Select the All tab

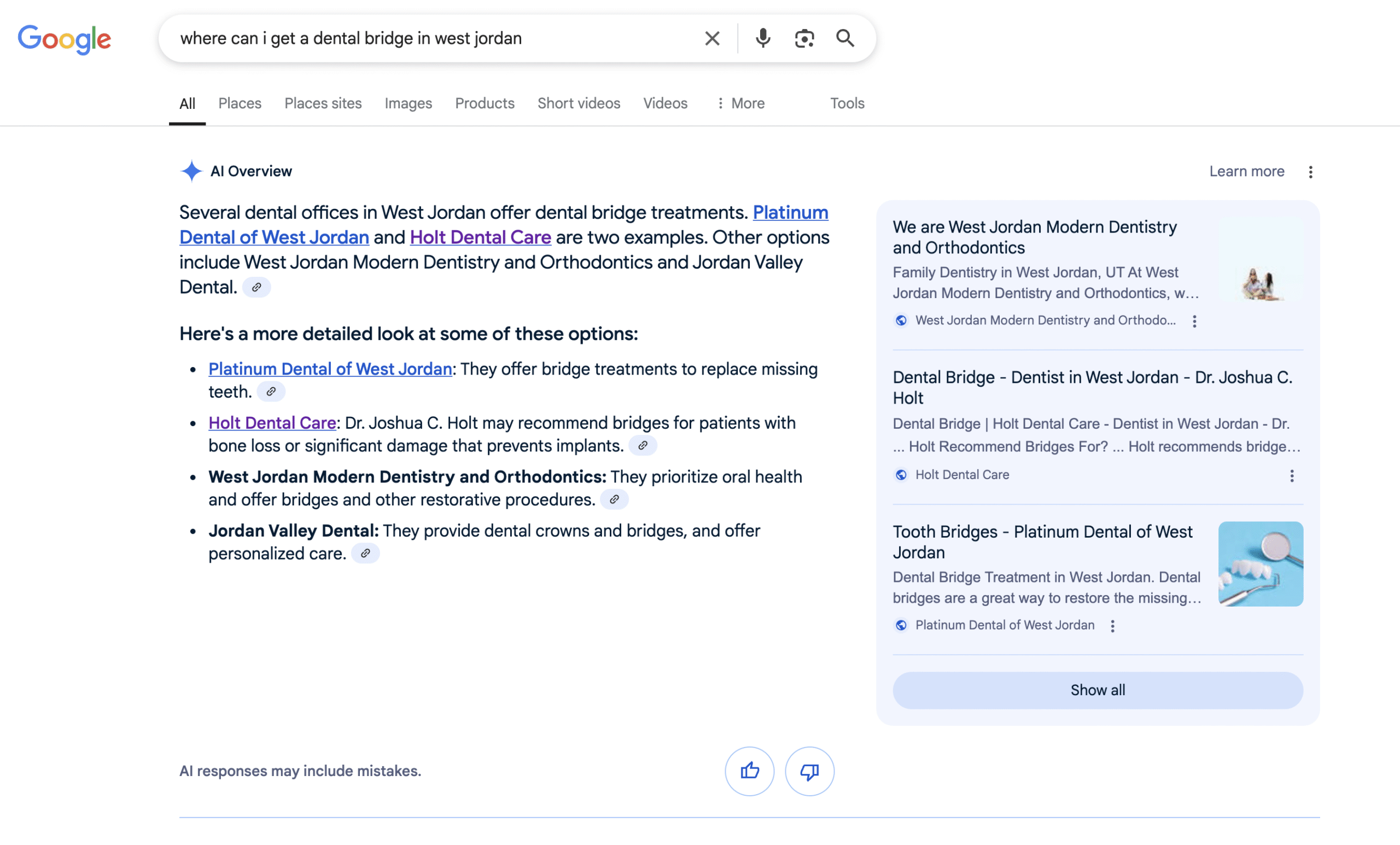point(187,103)
